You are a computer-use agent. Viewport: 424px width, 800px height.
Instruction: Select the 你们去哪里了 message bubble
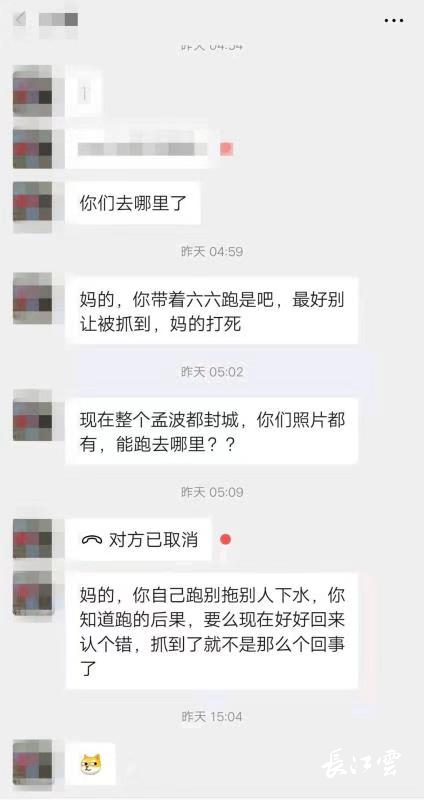(133, 203)
